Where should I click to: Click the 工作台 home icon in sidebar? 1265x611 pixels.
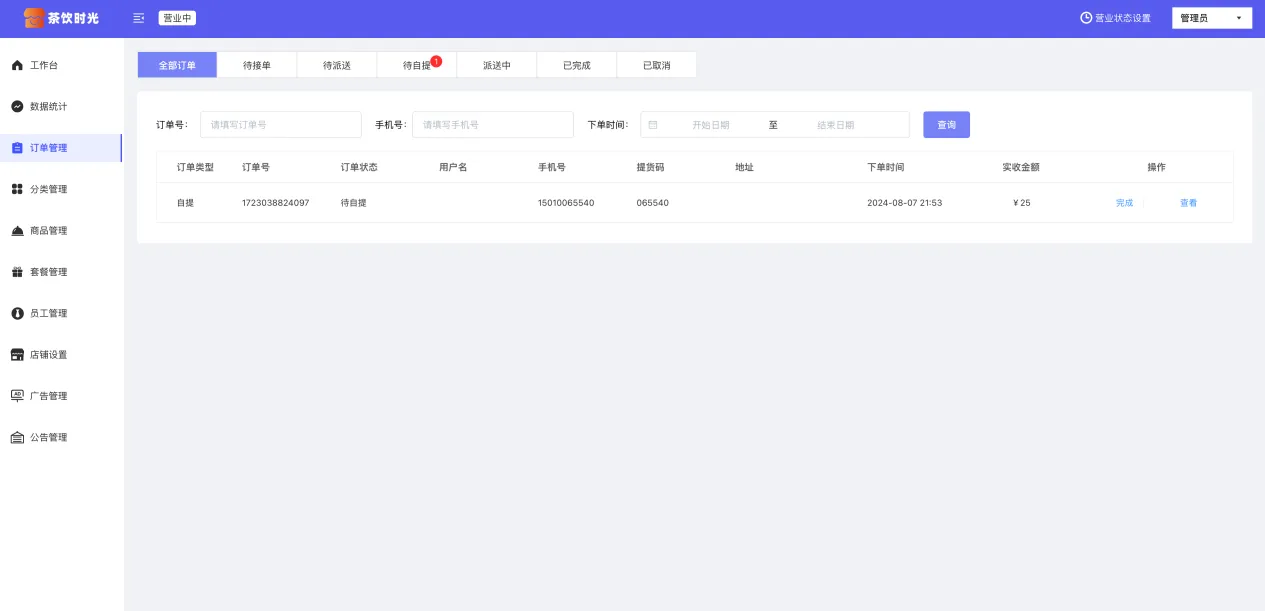click(x=17, y=65)
